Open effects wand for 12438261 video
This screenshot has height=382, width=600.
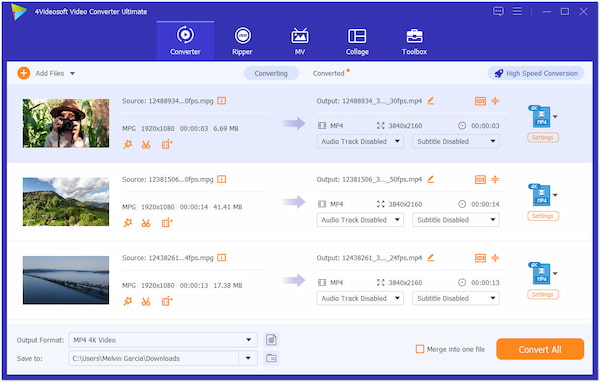point(128,301)
